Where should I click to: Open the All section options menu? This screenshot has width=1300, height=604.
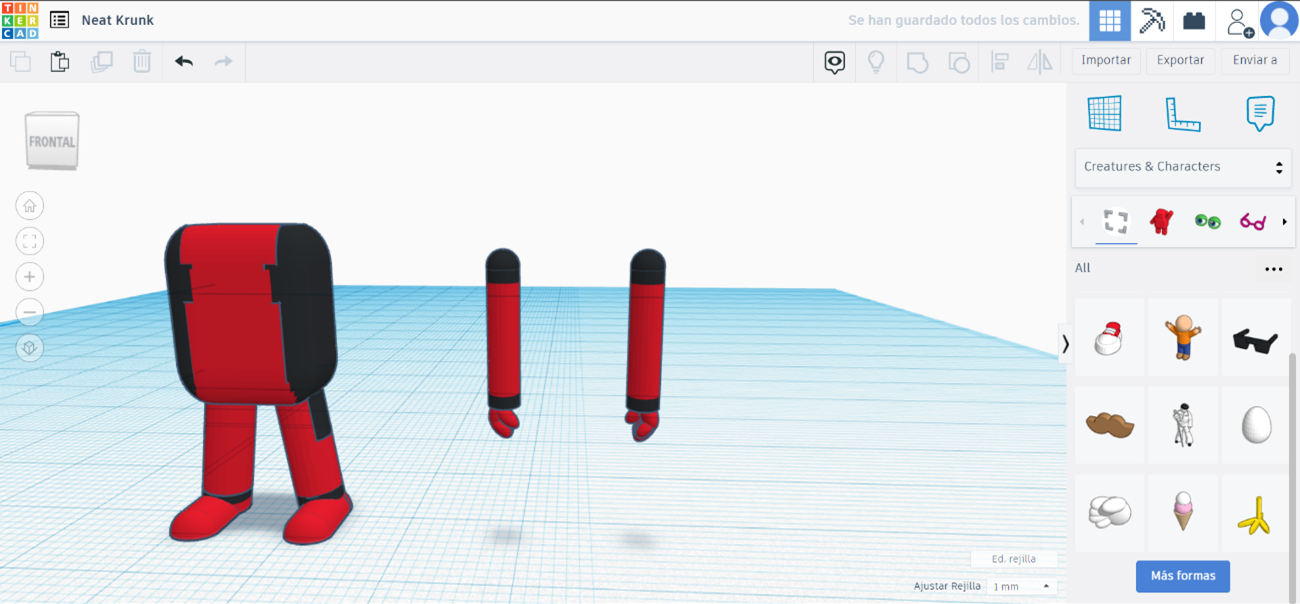pos(1274,268)
